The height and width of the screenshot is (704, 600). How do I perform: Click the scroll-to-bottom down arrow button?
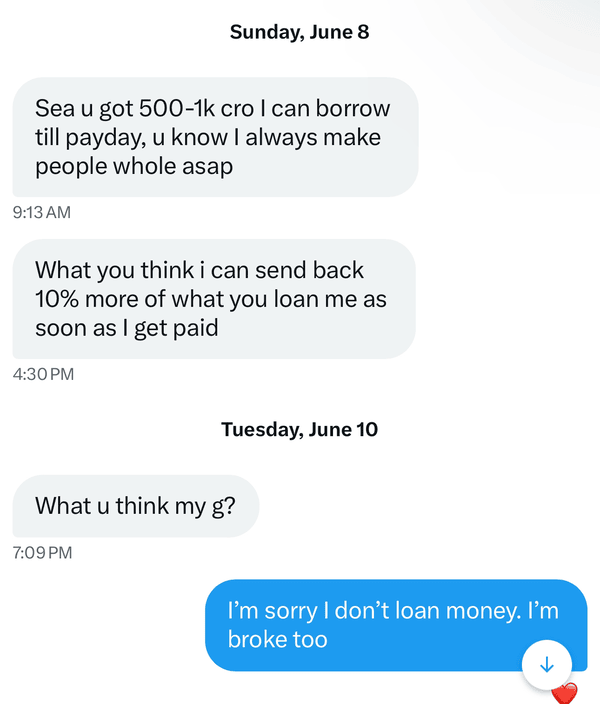pyautogui.click(x=546, y=664)
